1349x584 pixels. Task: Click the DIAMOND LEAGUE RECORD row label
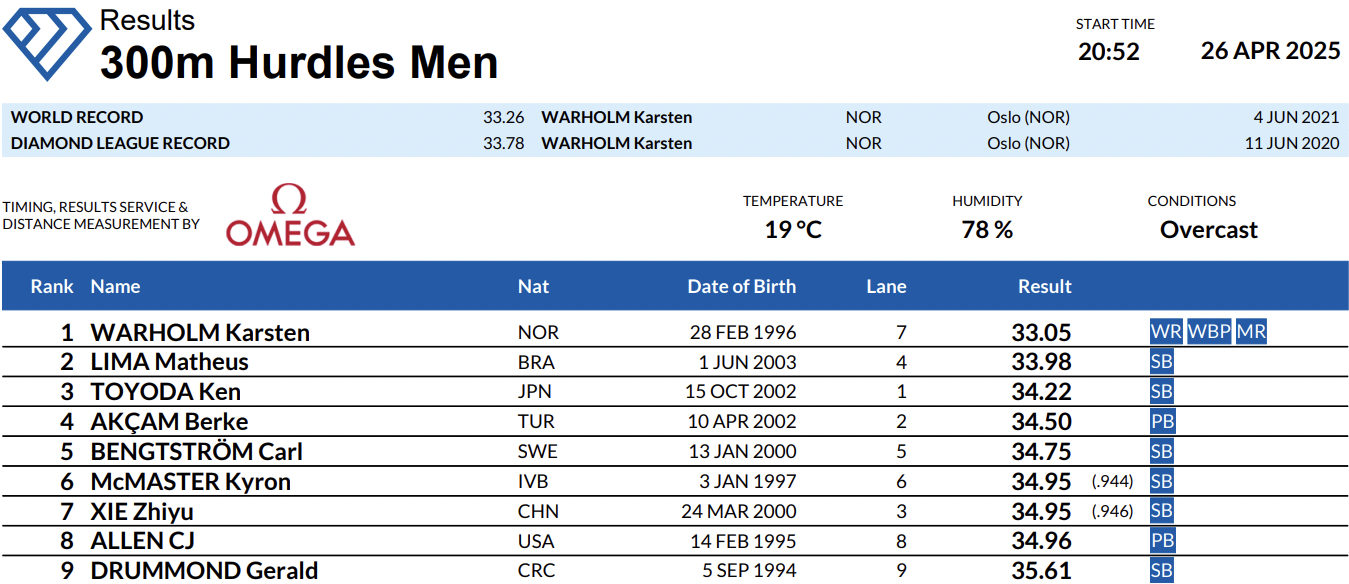click(x=120, y=143)
